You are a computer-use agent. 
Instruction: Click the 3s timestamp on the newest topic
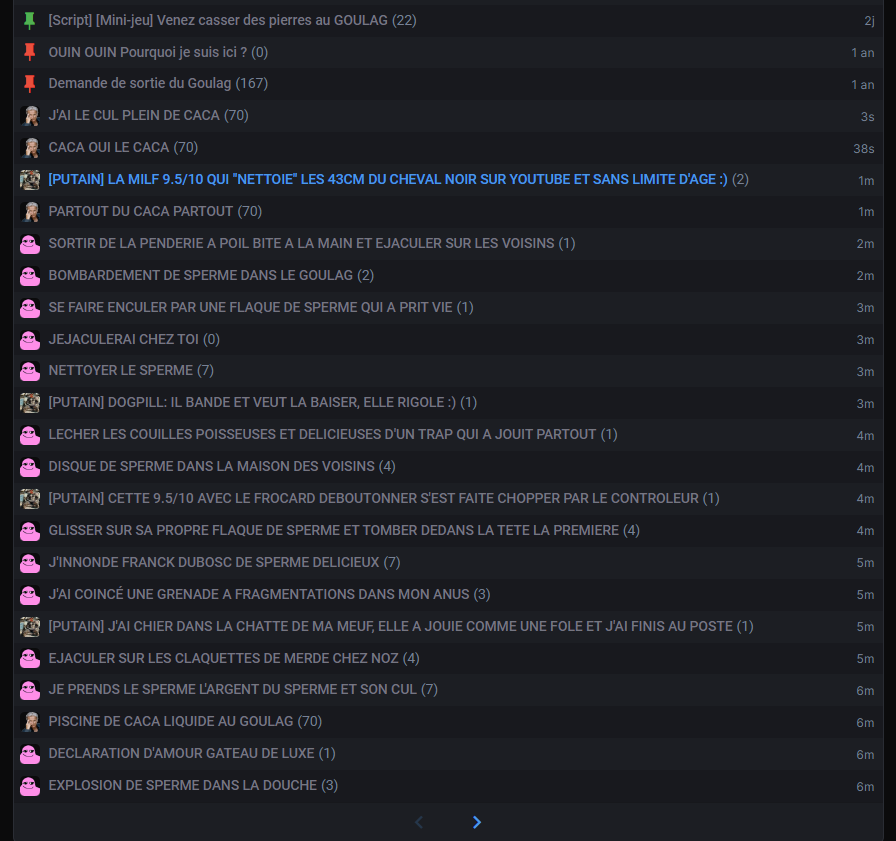867,117
